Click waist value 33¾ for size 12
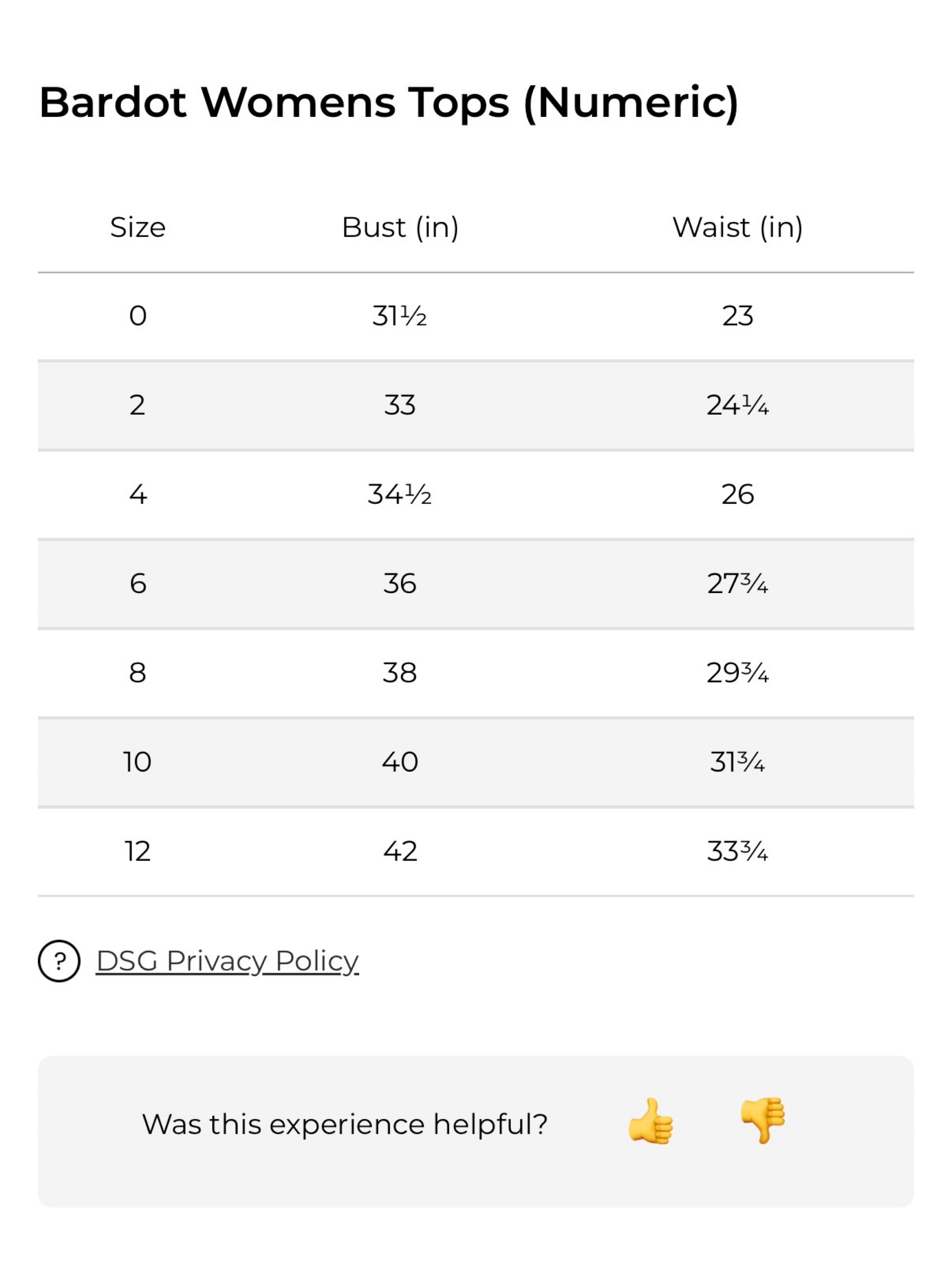 [738, 851]
